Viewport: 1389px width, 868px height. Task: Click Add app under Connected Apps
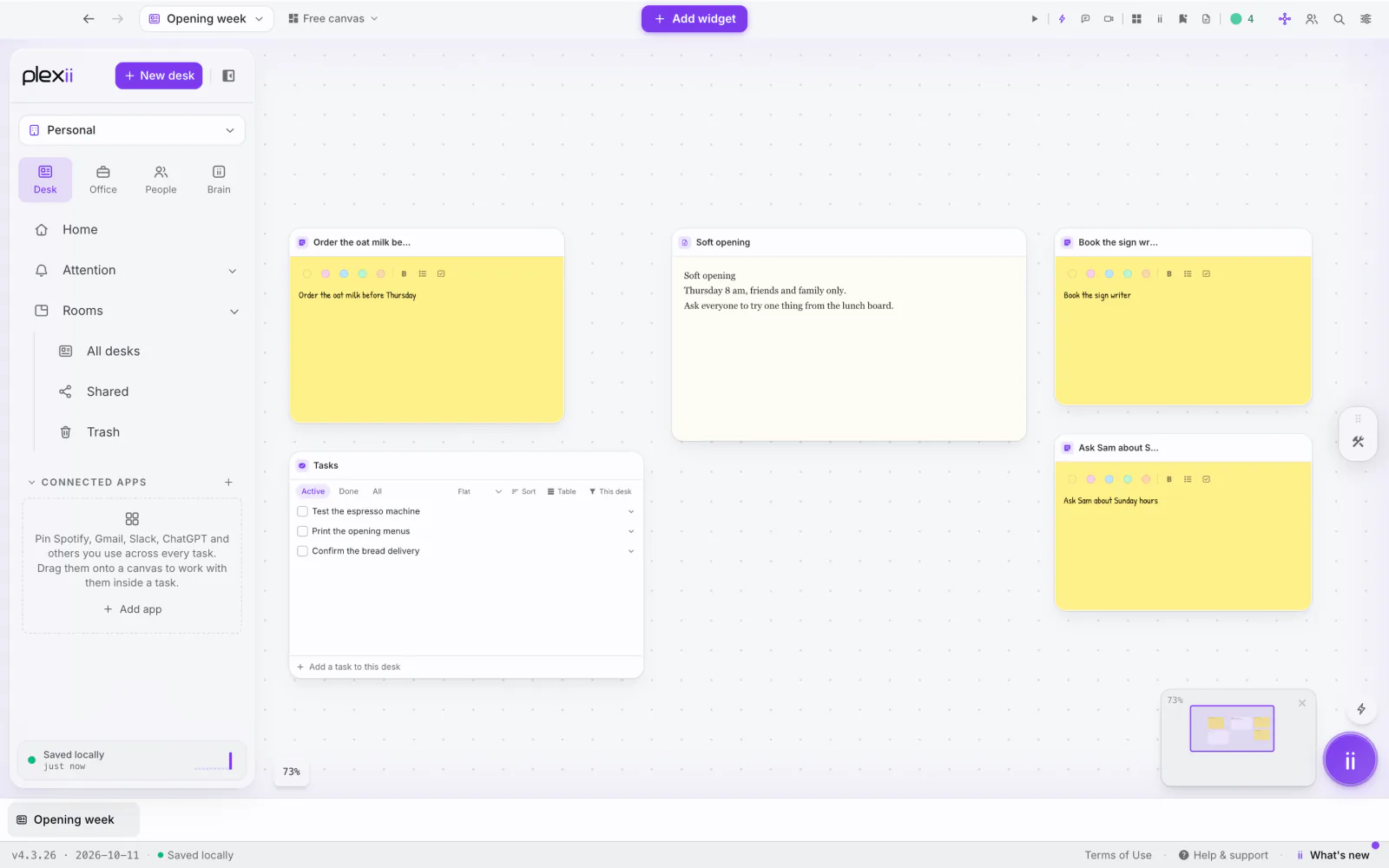click(x=133, y=609)
